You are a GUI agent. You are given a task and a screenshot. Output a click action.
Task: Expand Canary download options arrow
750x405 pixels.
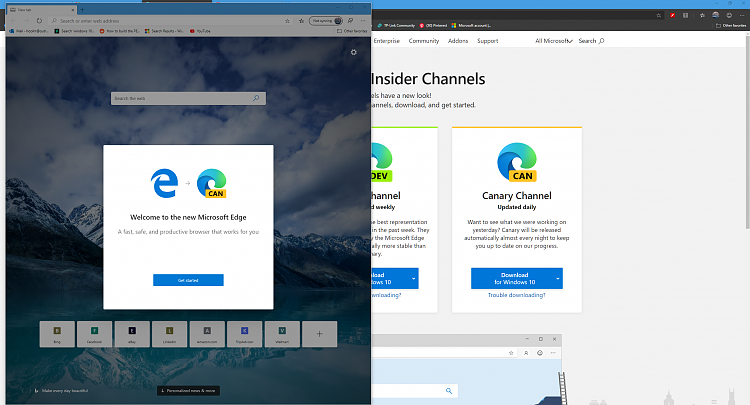pyautogui.click(x=558, y=278)
